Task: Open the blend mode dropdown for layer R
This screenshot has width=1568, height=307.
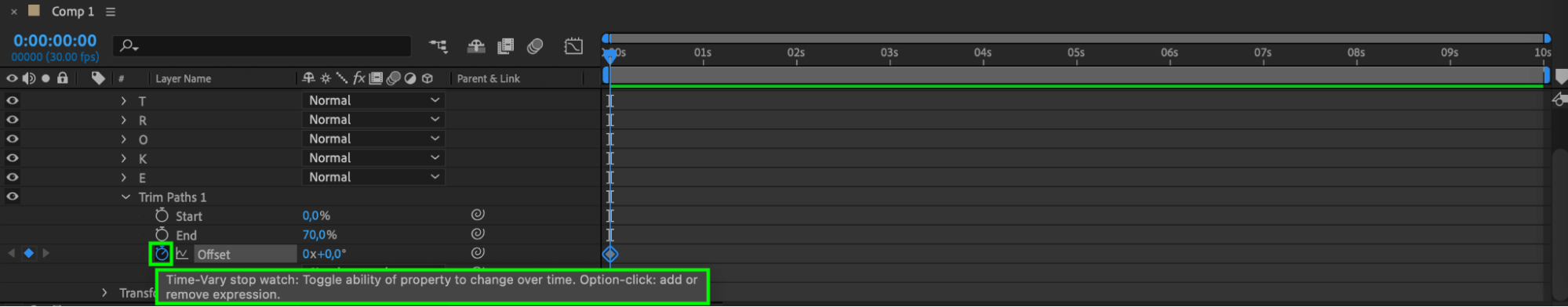Action: pos(373,120)
